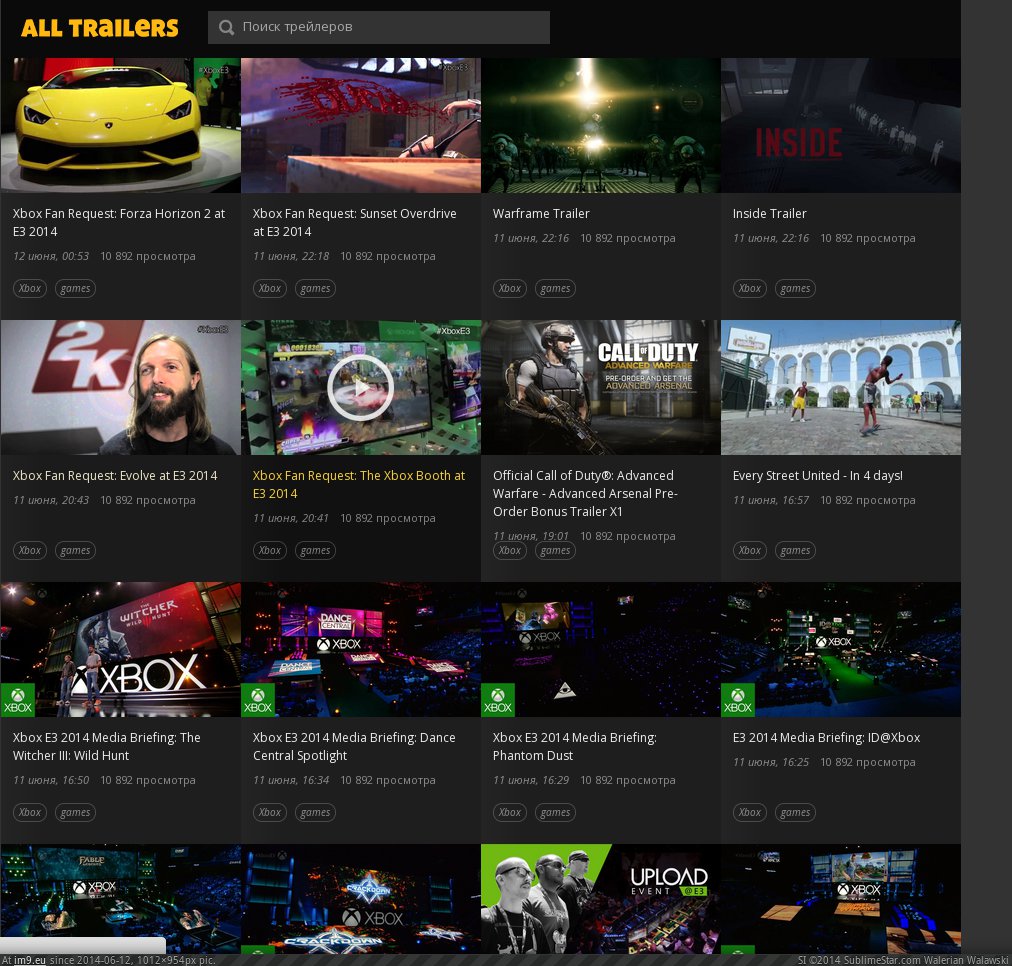
Task: Follow the im9.eu link in footer
Action: [30, 960]
